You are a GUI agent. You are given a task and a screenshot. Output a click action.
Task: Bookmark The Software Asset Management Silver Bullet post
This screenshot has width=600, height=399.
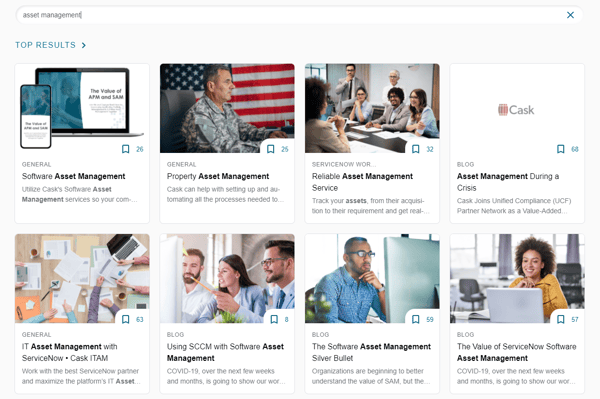click(x=416, y=319)
